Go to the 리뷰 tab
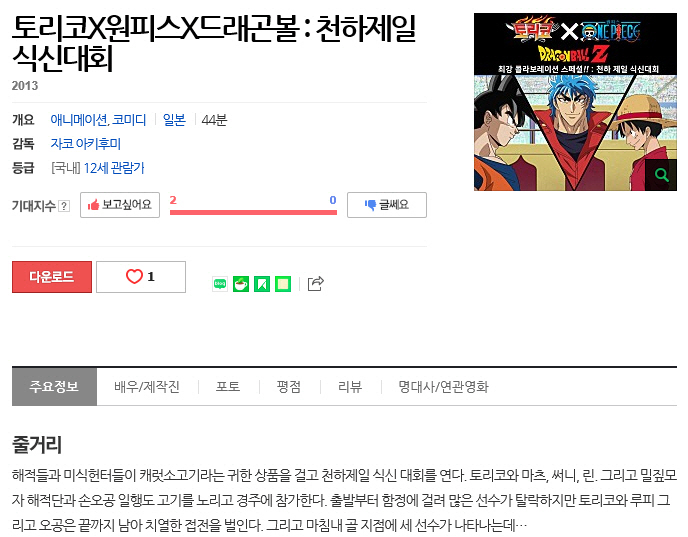This screenshot has width=688, height=537. pyautogui.click(x=350, y=387)
